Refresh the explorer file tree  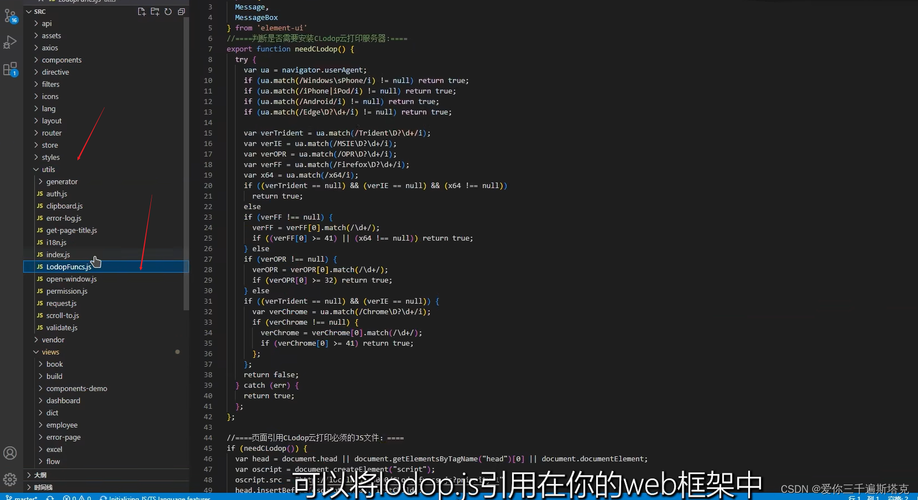pyautogui.click(x=168, y=12)
